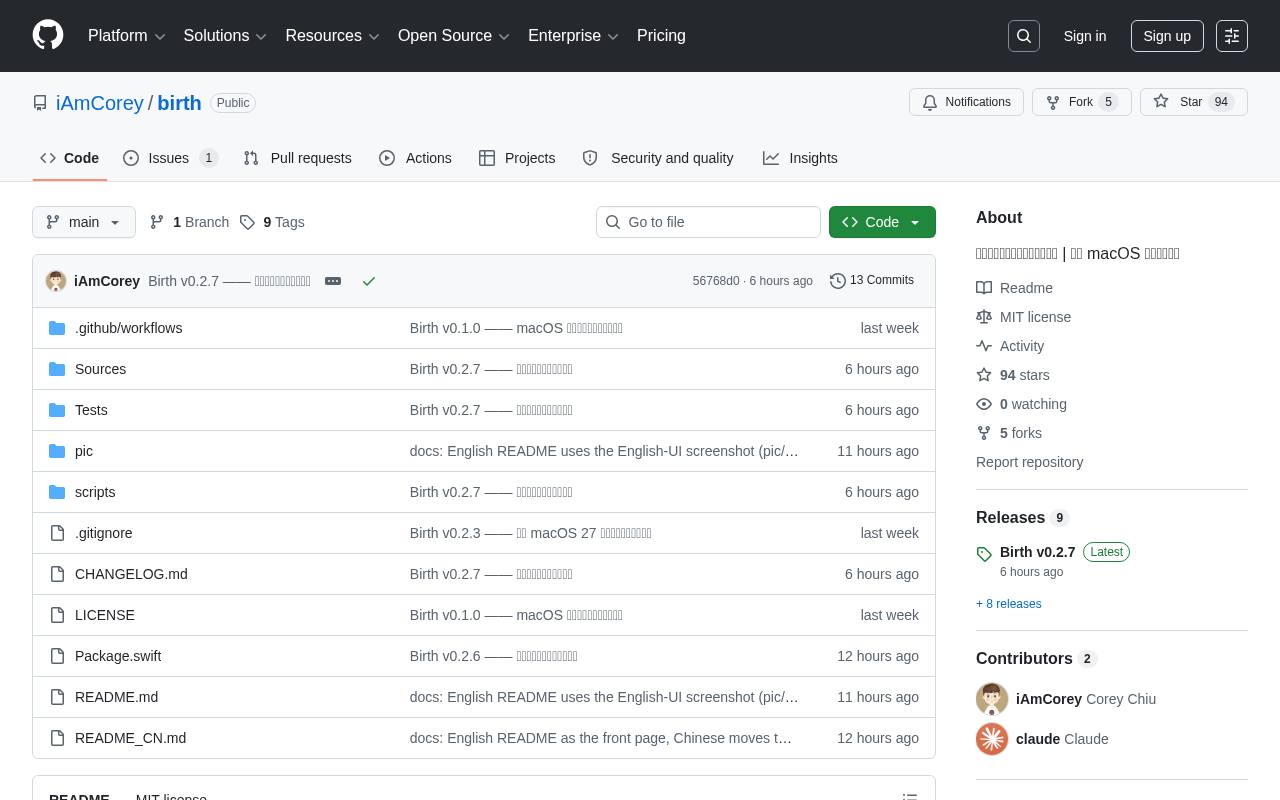Open iAmCorey avatar in latest commit bar
Image resolution: width=1280 pixels, height=800 pixels.
56,281
